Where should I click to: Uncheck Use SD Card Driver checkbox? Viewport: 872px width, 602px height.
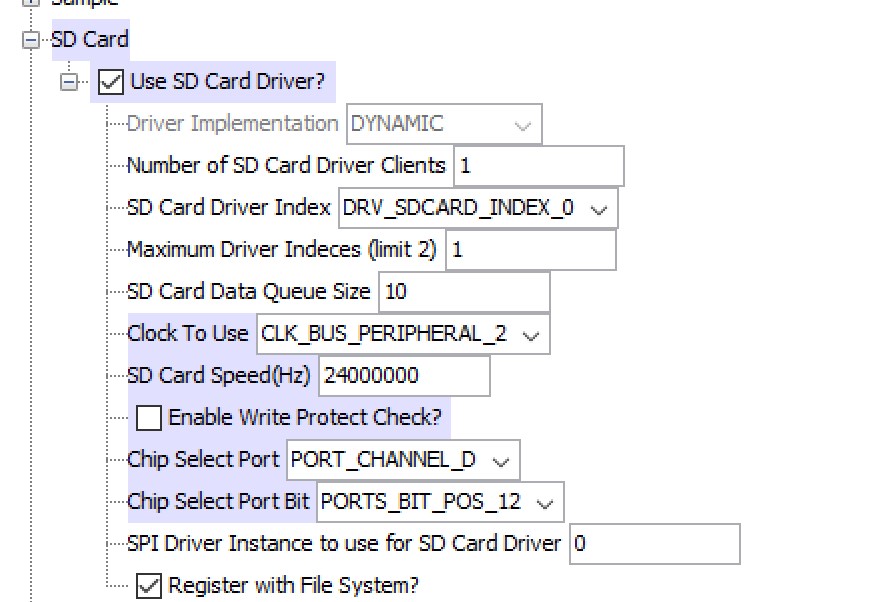coord(111,82)
